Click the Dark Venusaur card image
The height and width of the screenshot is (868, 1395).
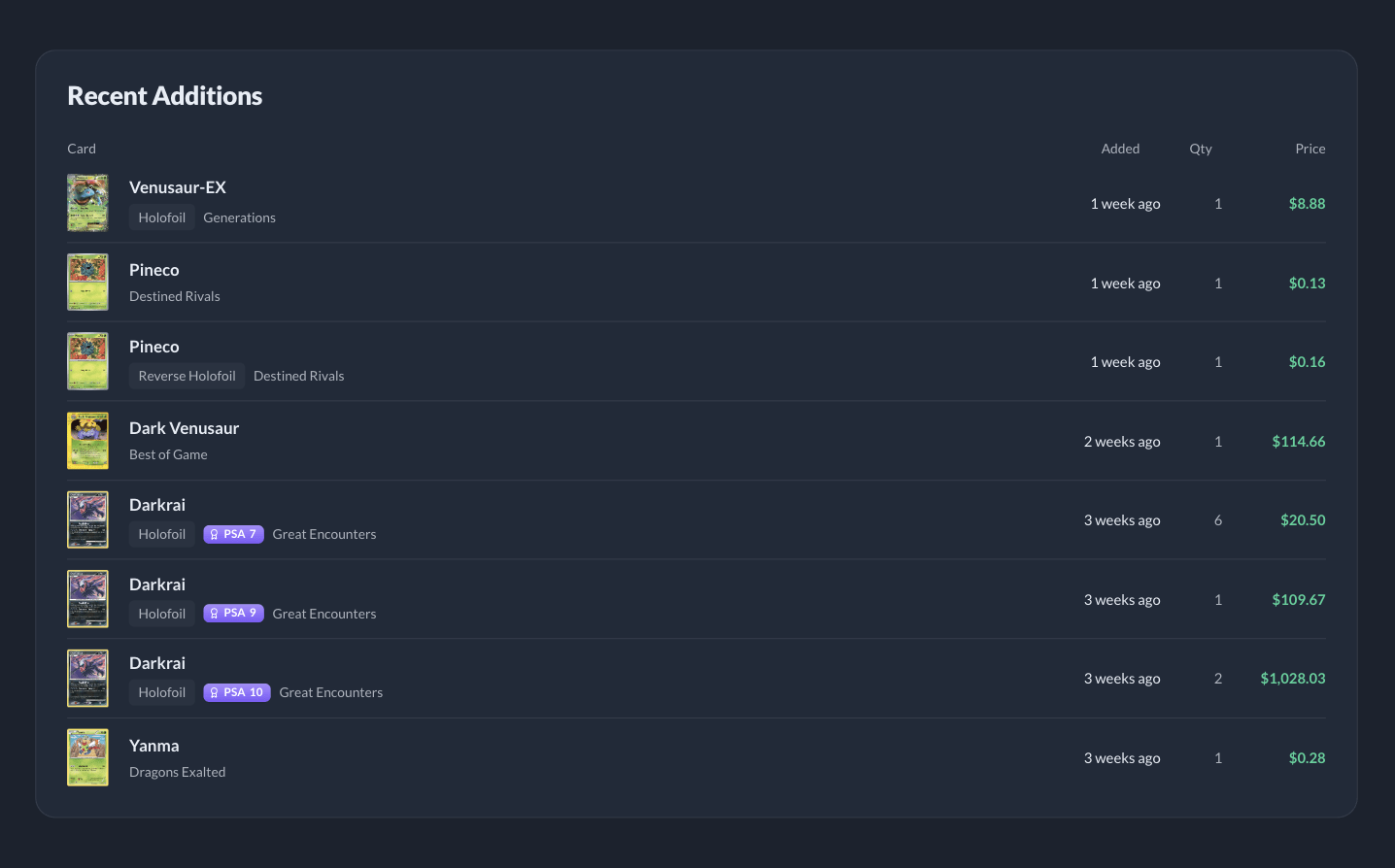[x=87, y=441]
